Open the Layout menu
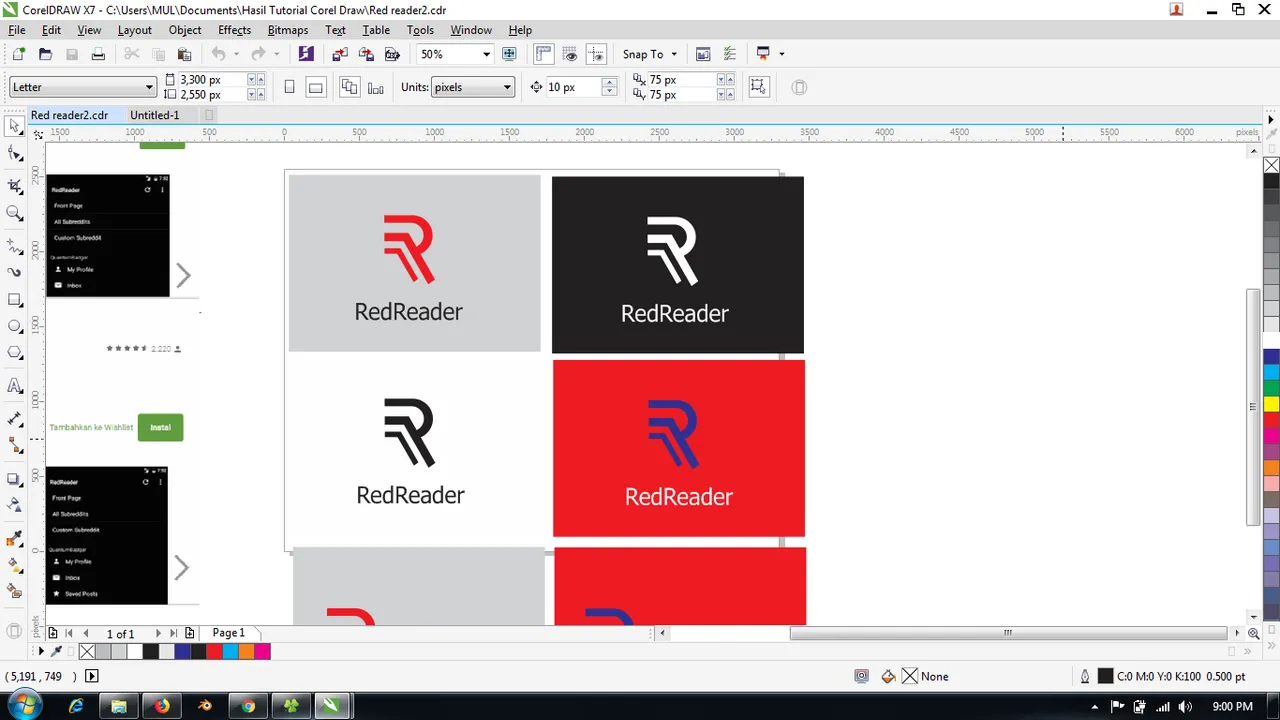This screenshot has width=1280, height=720. (135, 30)
